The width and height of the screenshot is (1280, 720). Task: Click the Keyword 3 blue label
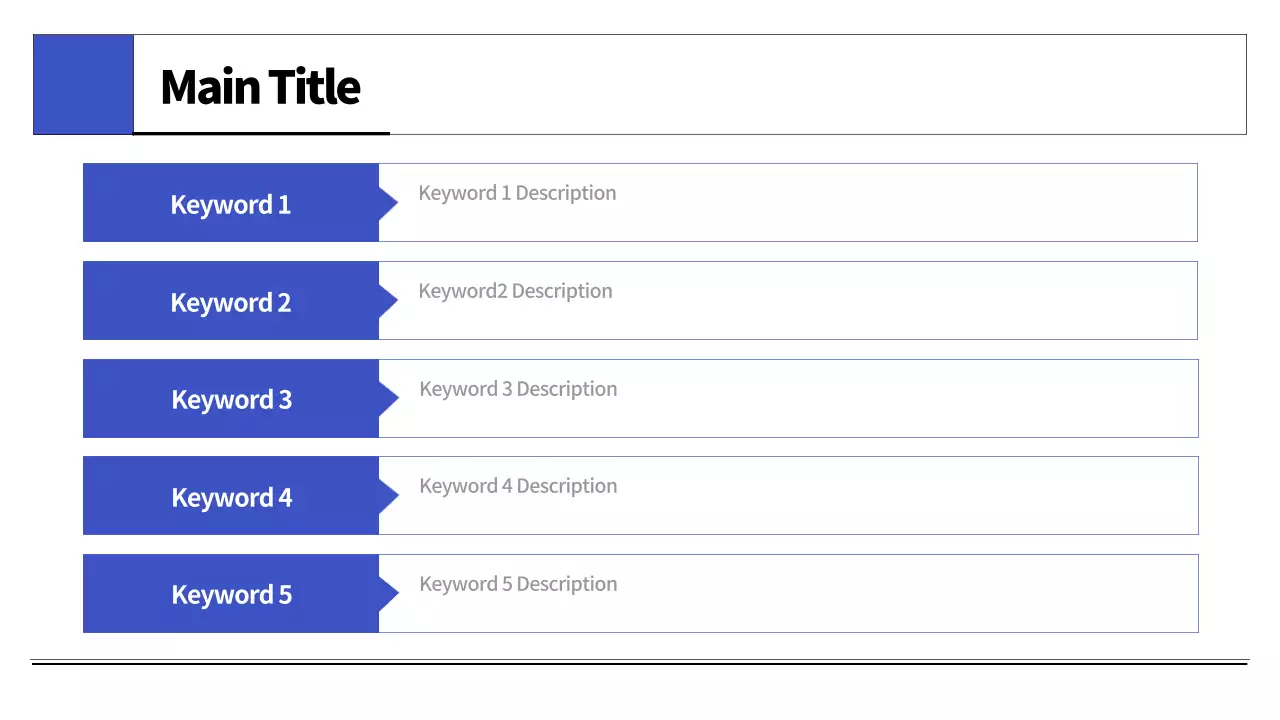click(231, 399)
